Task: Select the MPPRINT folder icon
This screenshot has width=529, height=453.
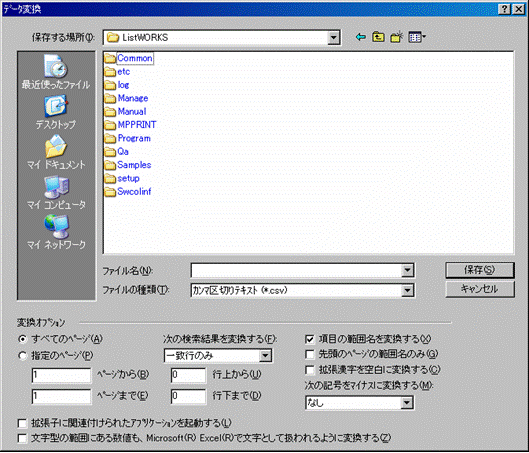Action: [x=110, y=125]
